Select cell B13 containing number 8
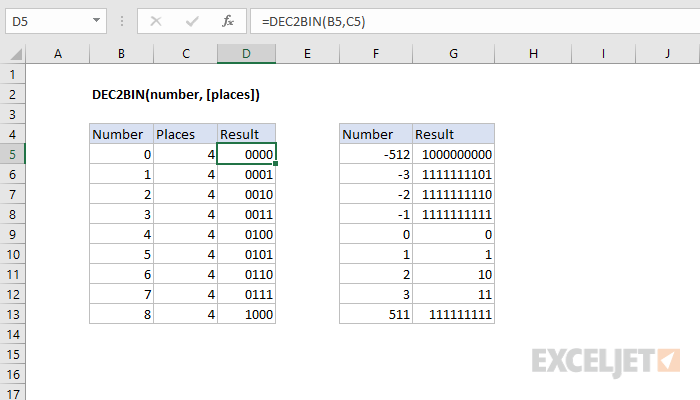Viewport: 700px width, 400px height. [x=121, y=314]
